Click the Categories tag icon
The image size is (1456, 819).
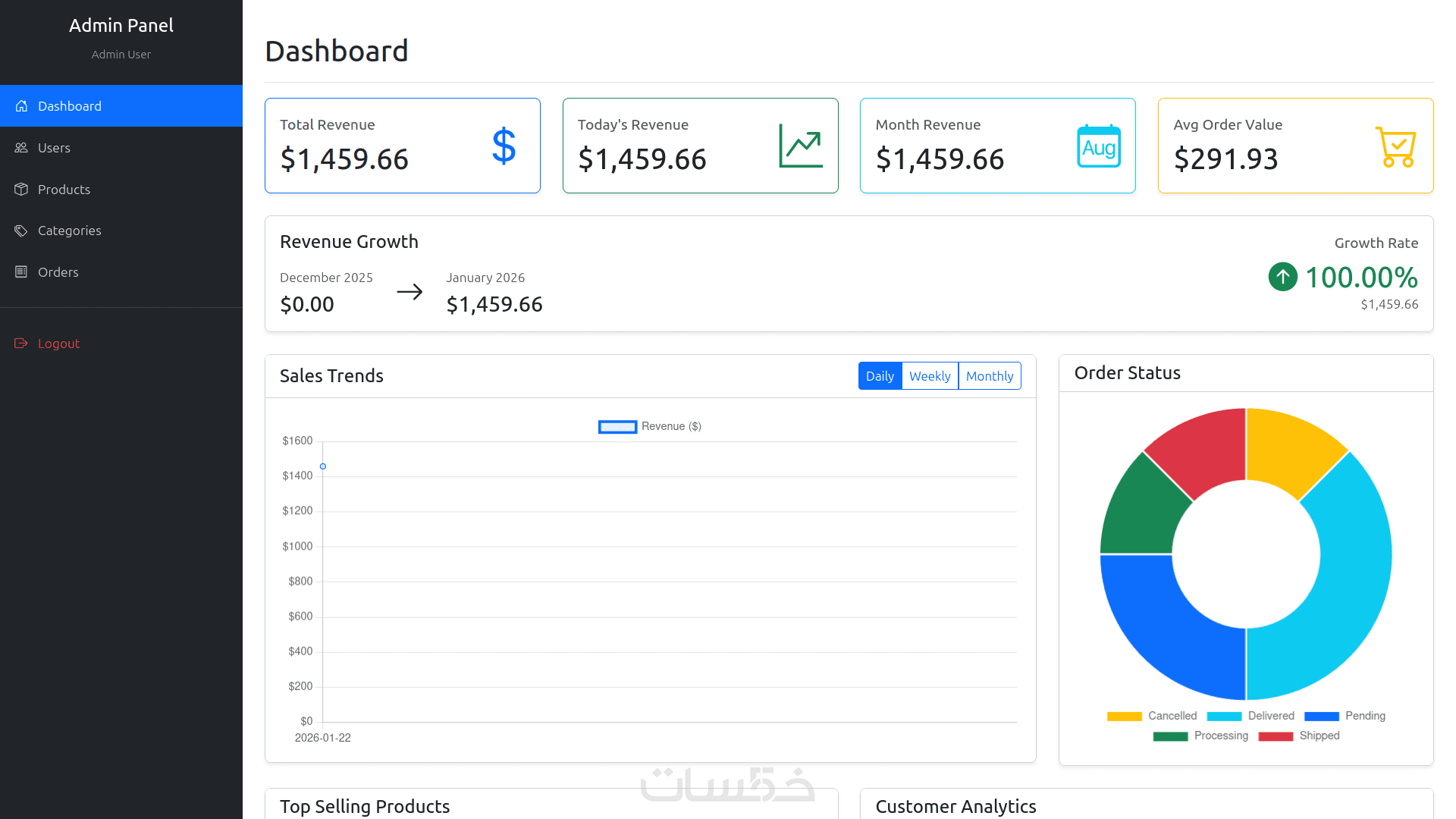(21, 231)
